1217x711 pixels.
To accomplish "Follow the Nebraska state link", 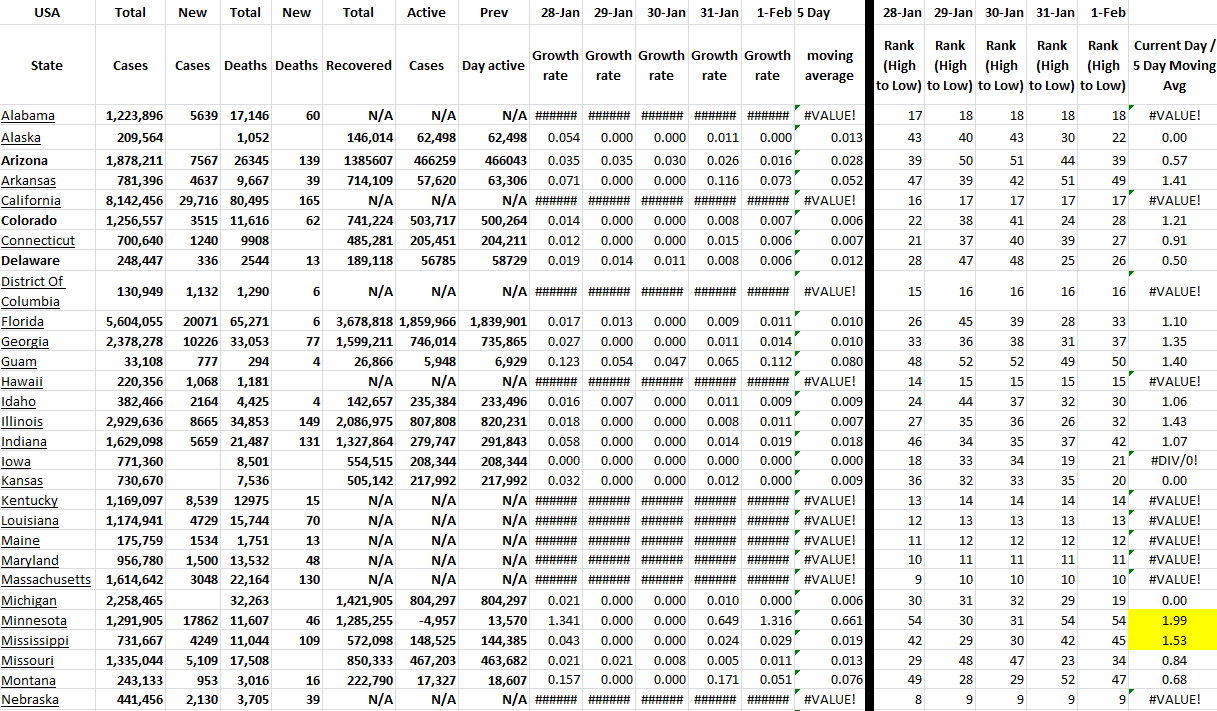I will point(29,700).
